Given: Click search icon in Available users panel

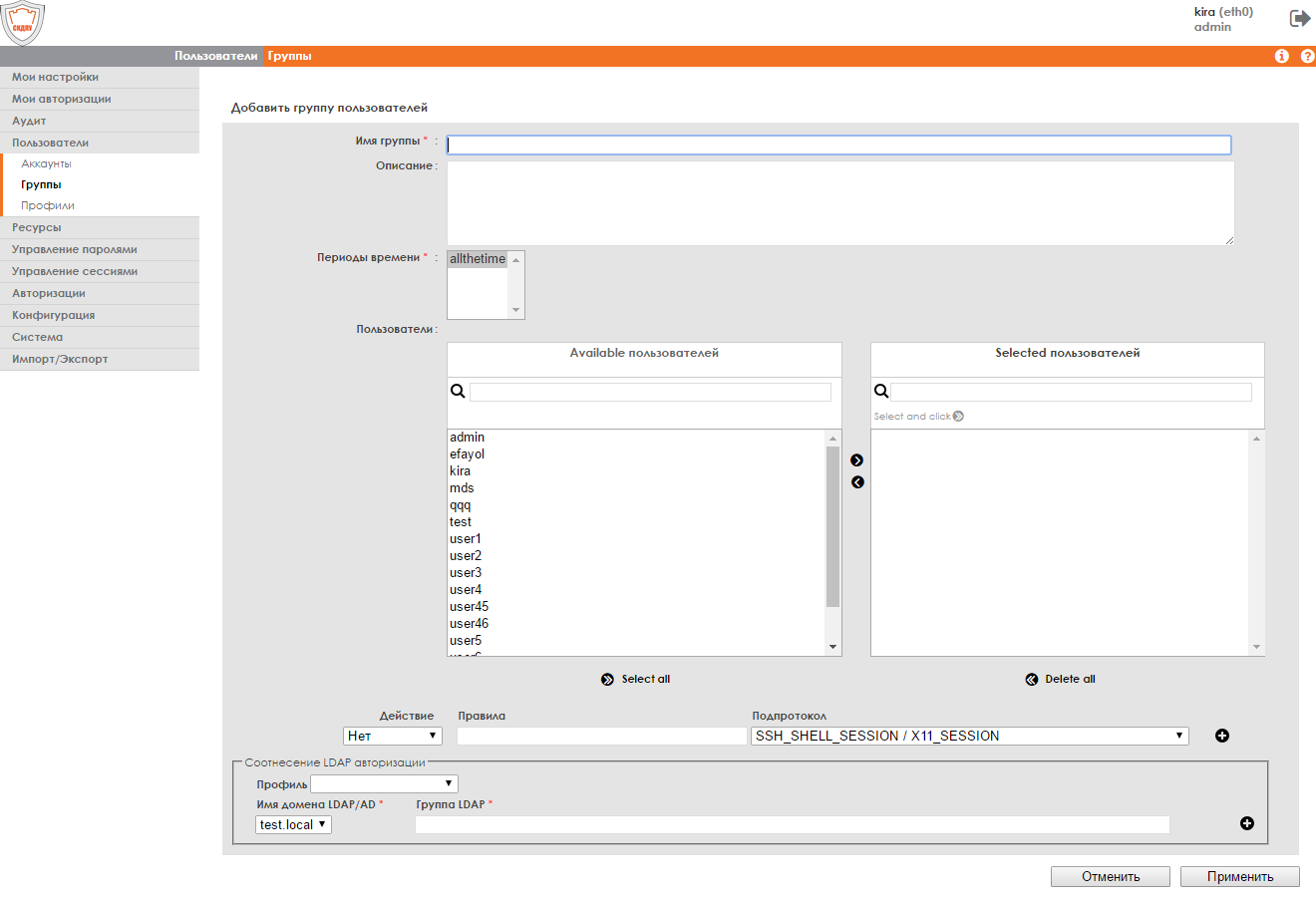Looking at the screenshot, I should point(458,392).
